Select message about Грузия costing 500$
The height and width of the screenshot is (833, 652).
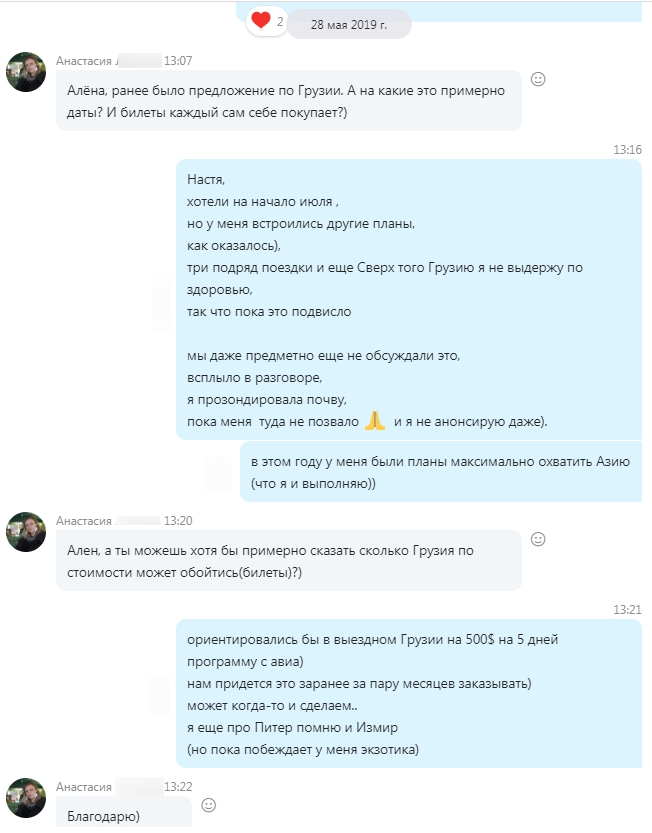(409, 693)
